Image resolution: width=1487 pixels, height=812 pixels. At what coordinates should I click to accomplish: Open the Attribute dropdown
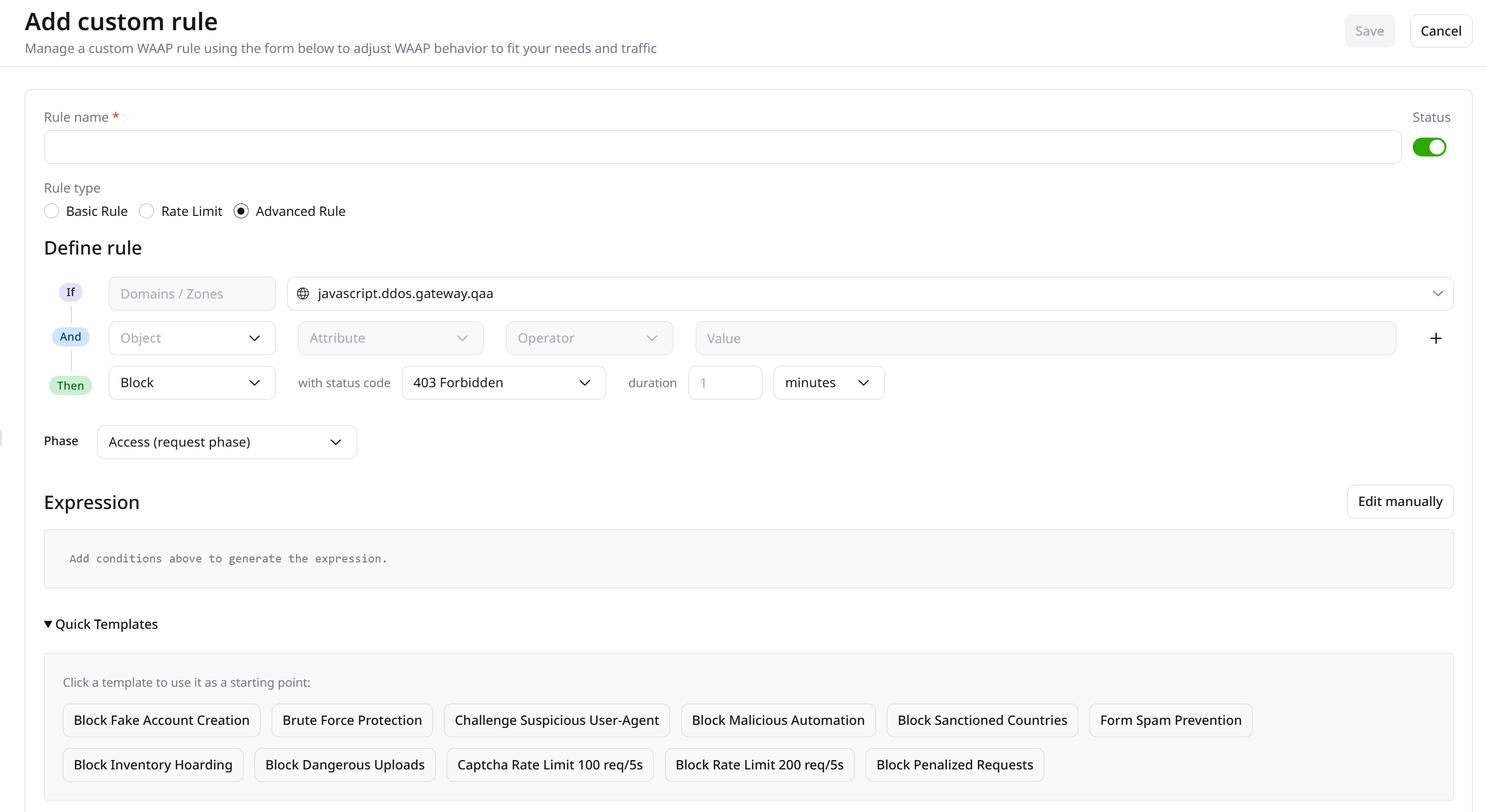click(391, 338)
